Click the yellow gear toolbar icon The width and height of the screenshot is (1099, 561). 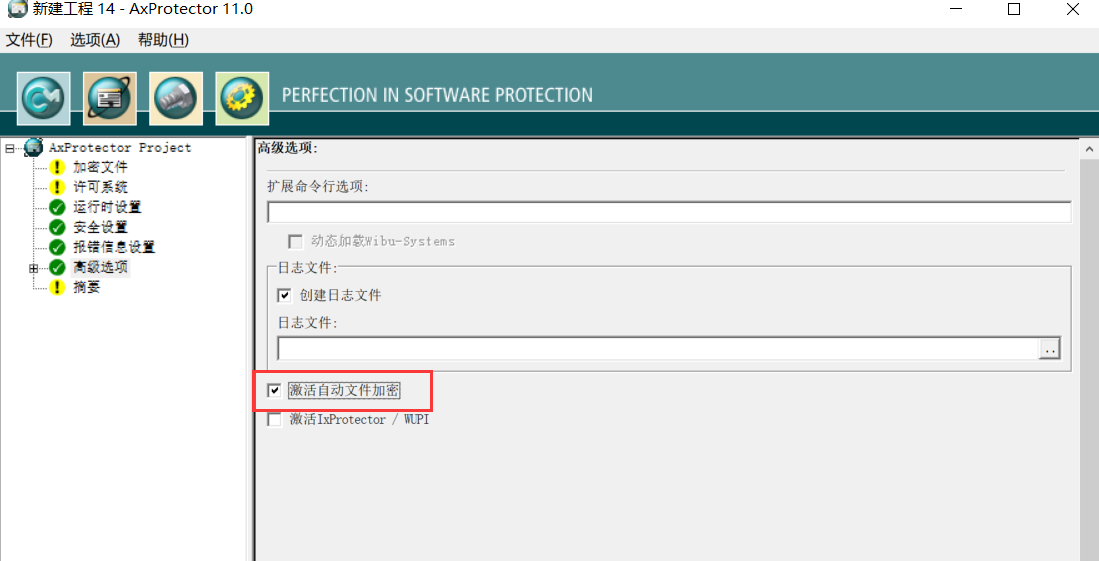(x=242, y=98)
